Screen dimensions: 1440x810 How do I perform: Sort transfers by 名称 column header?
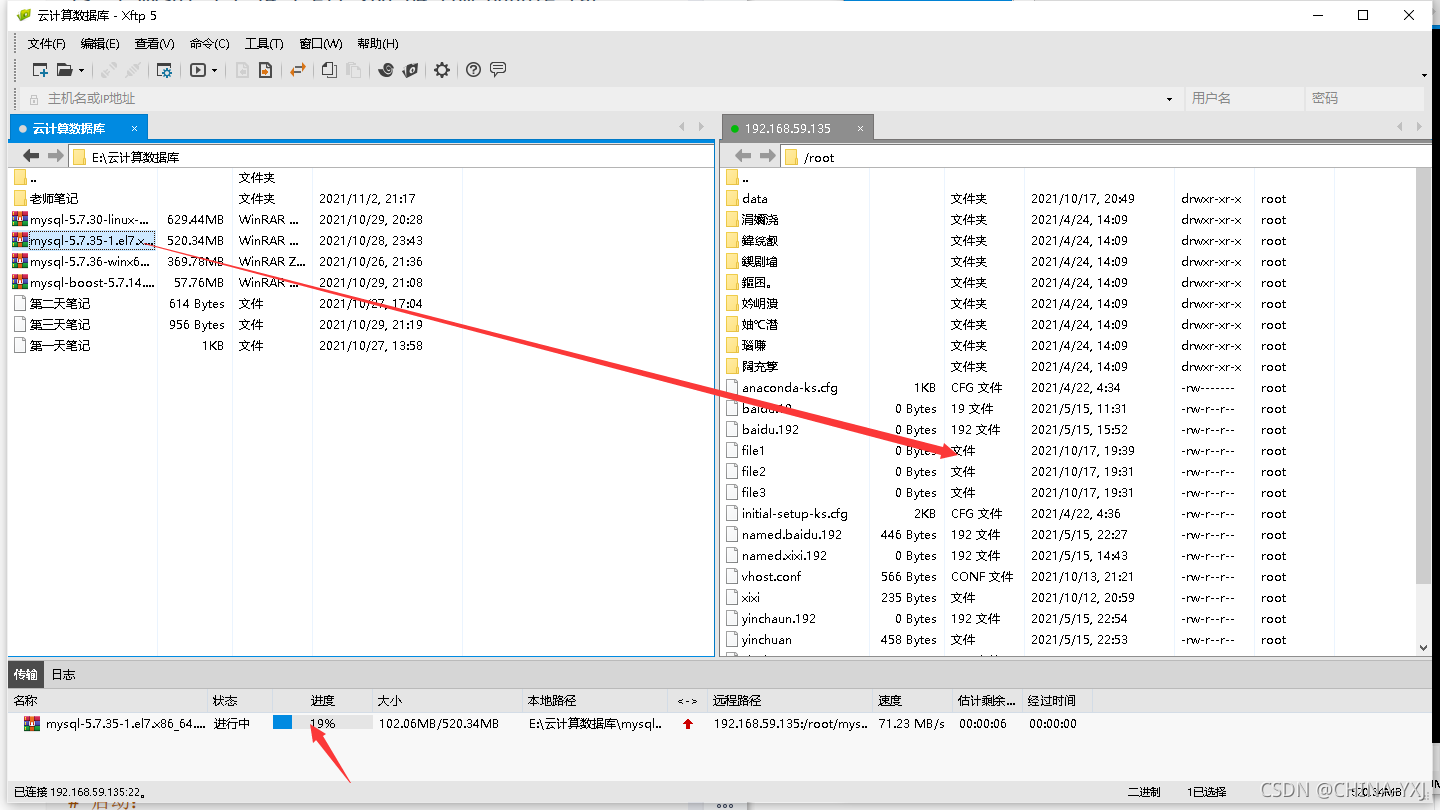(108, 700)
